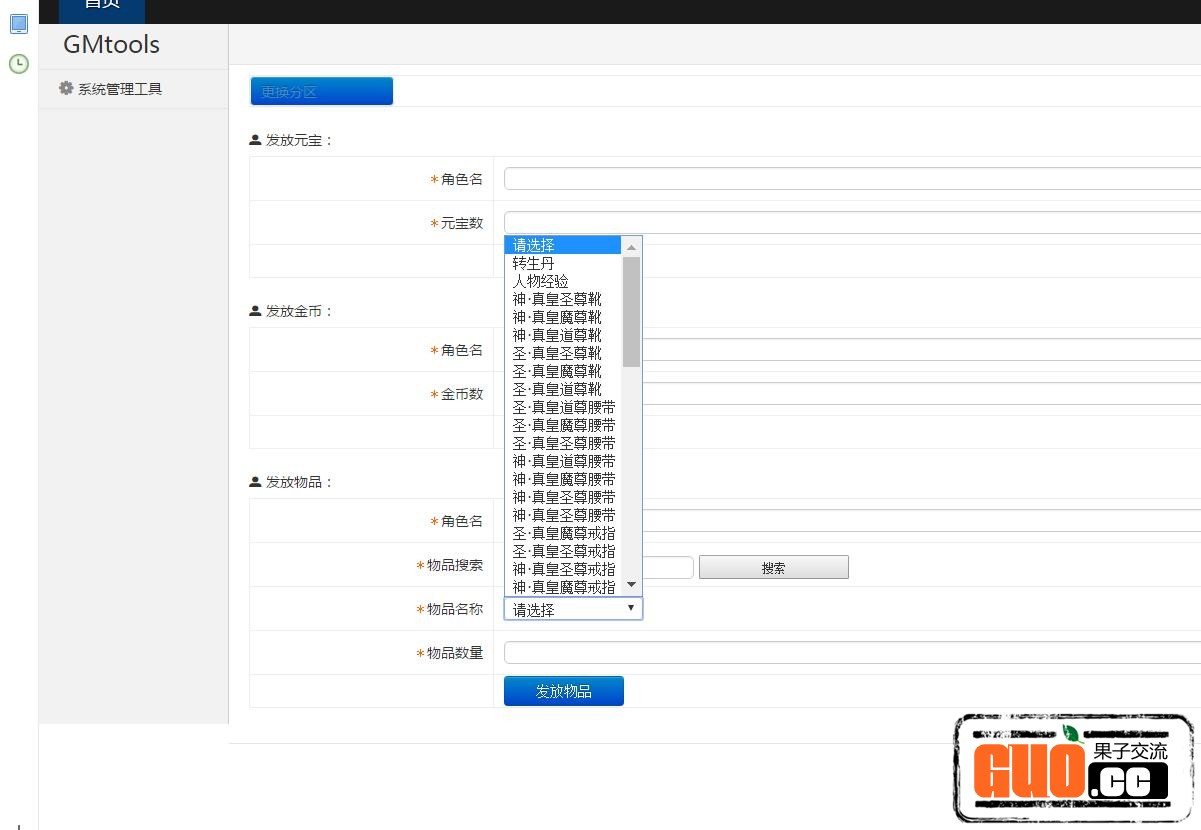1201x830 pixels.
Task: Click the user icon next to 发放元宝
Action: coord(255,140)
